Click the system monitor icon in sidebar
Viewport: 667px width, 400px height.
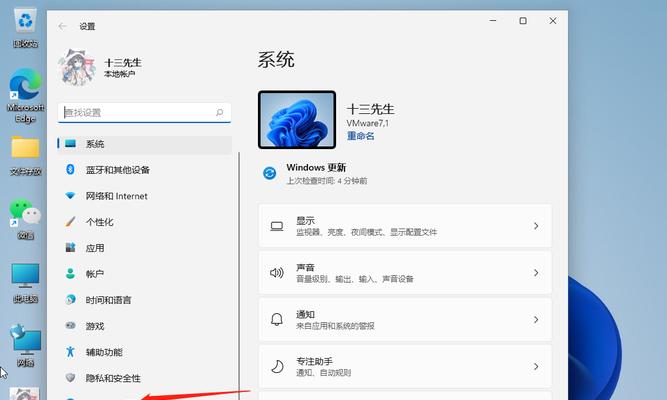coord(70,144)
